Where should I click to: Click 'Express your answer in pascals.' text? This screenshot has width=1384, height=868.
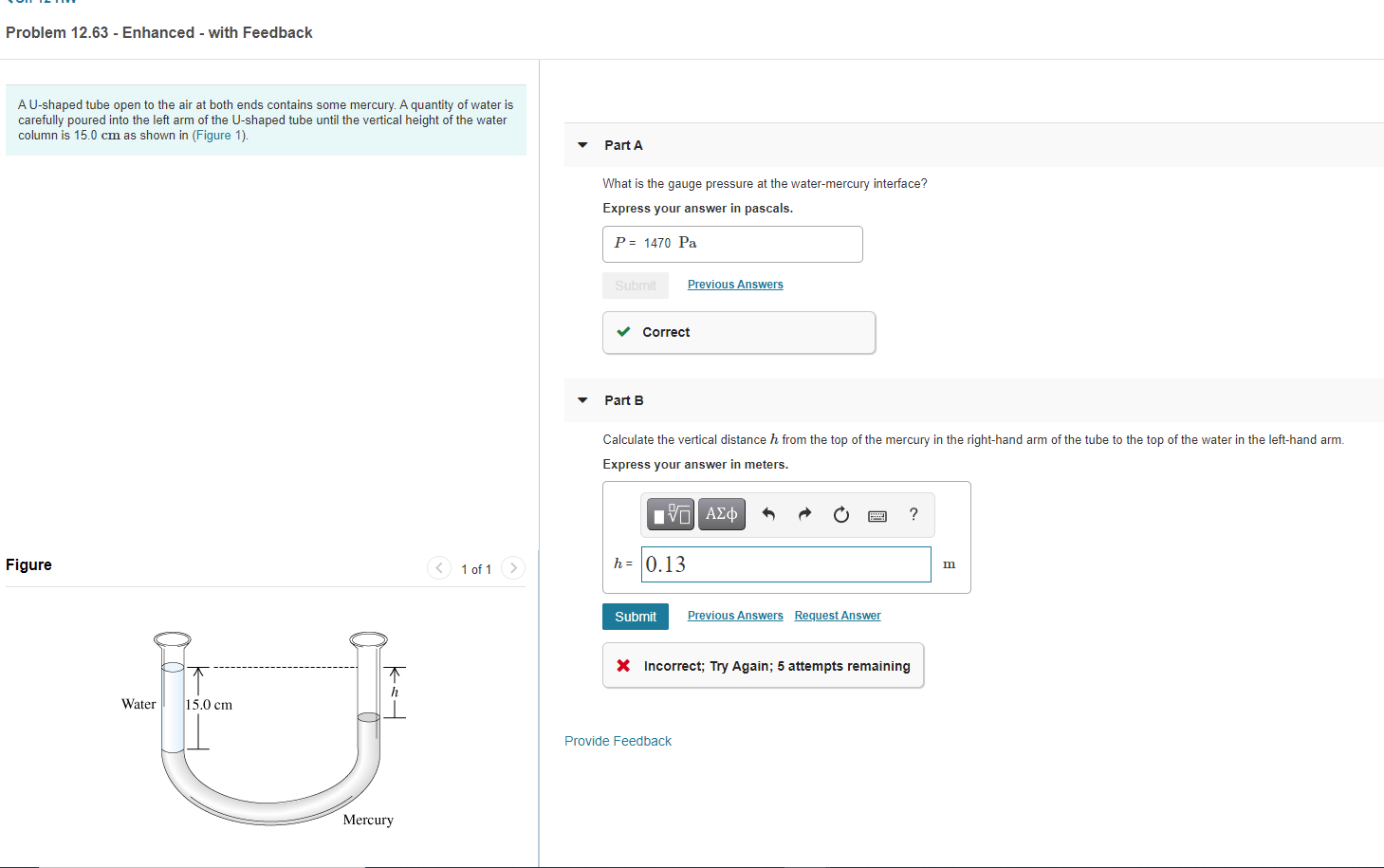point(698,209)
